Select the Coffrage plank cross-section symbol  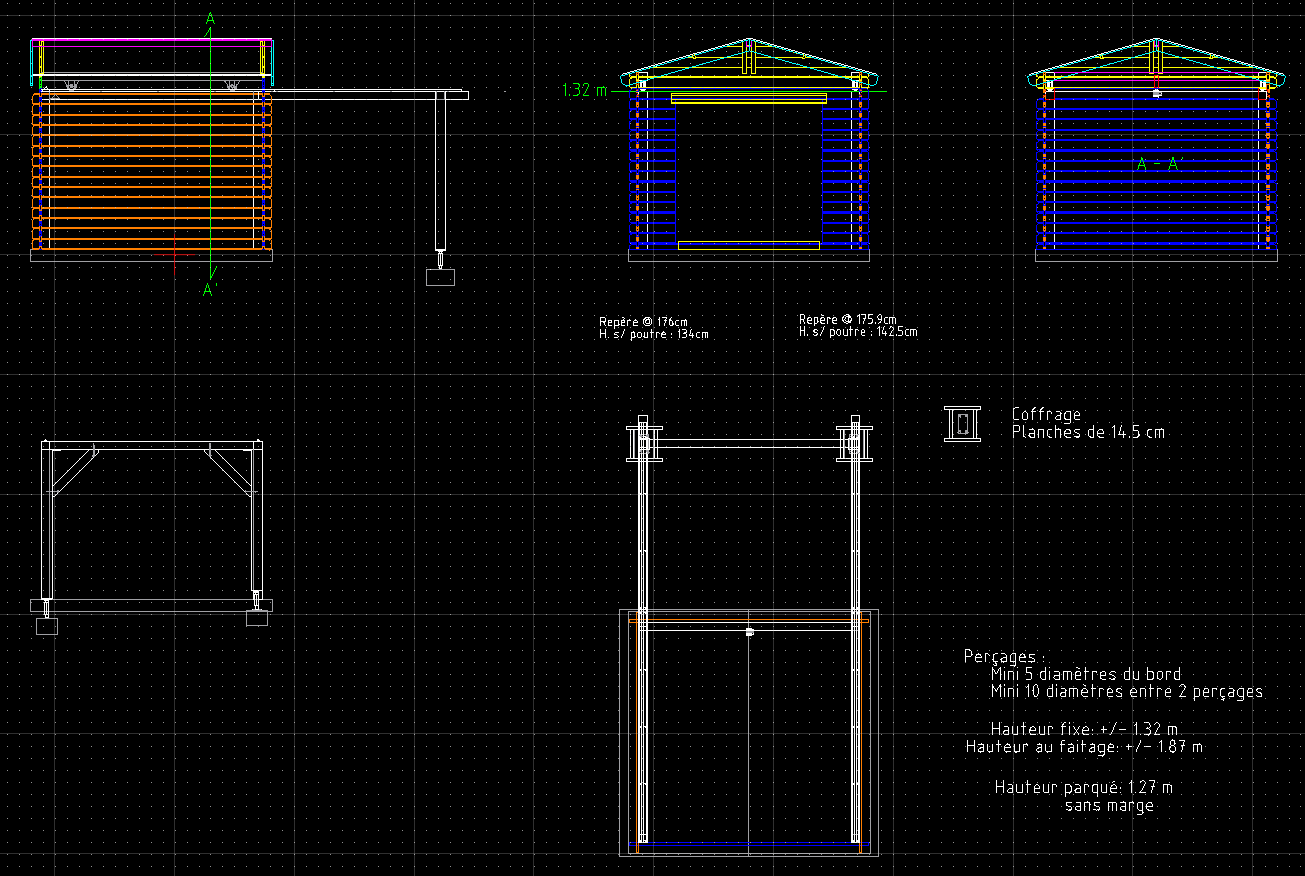coord(961,424)
